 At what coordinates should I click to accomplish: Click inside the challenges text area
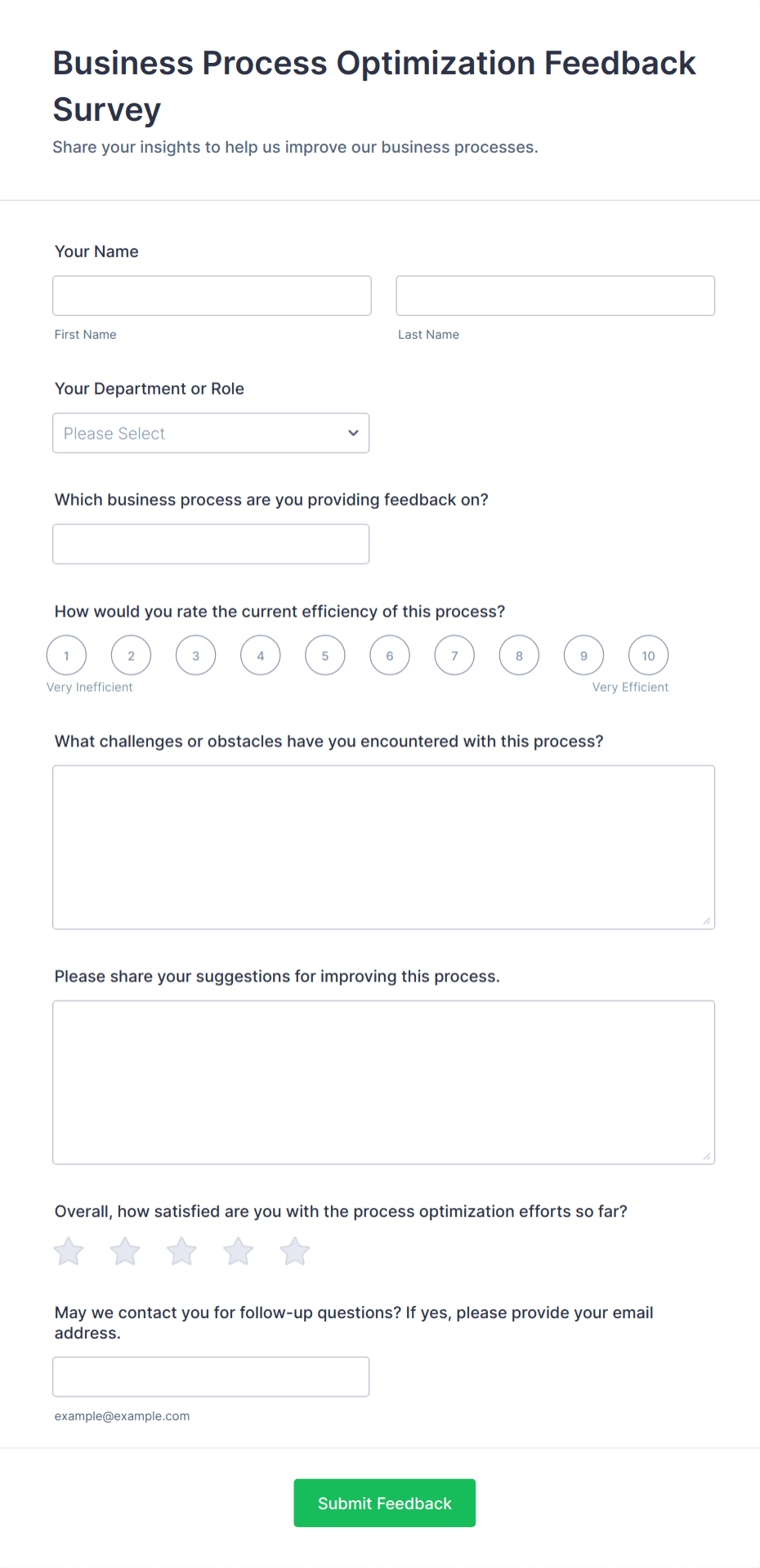(x=383, y=847)
